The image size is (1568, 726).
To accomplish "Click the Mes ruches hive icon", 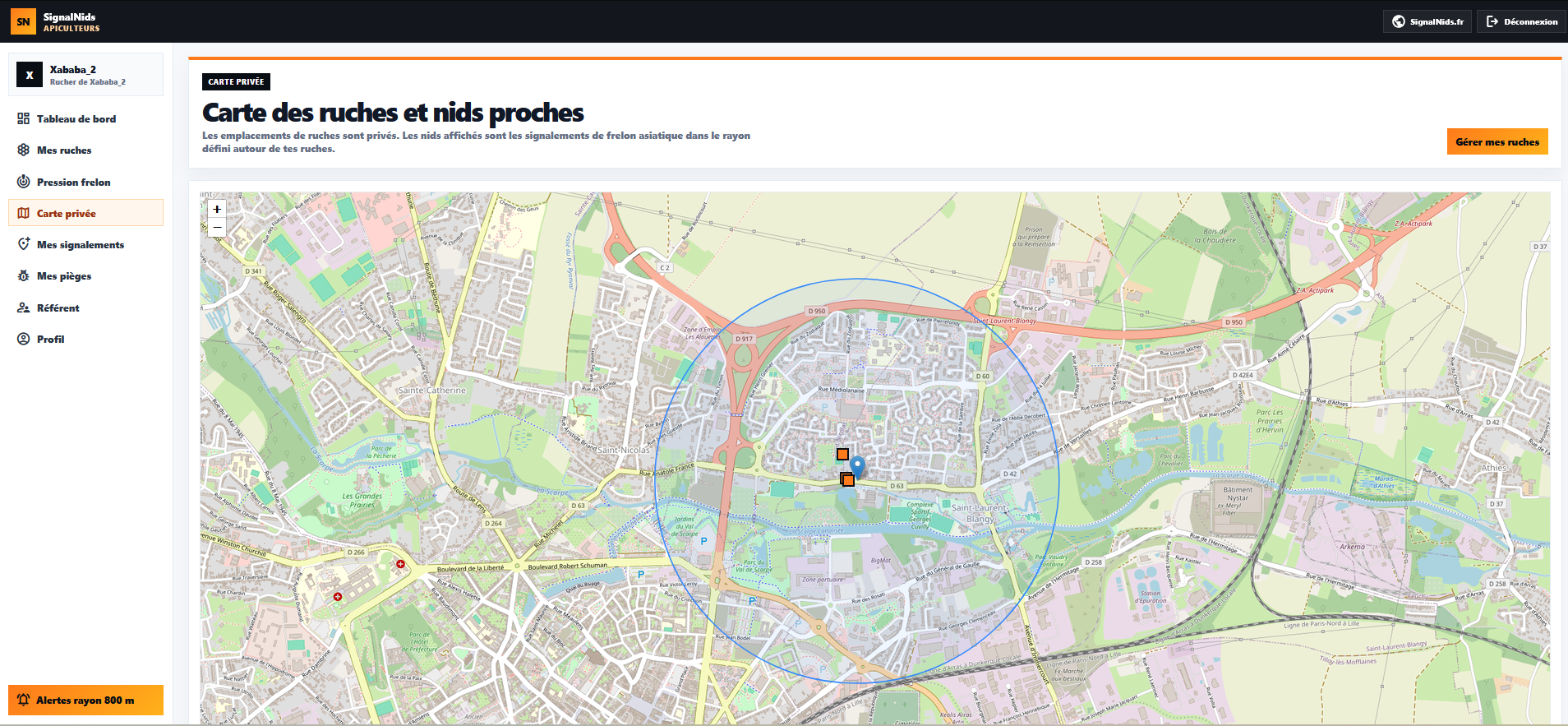I will 23,150.
